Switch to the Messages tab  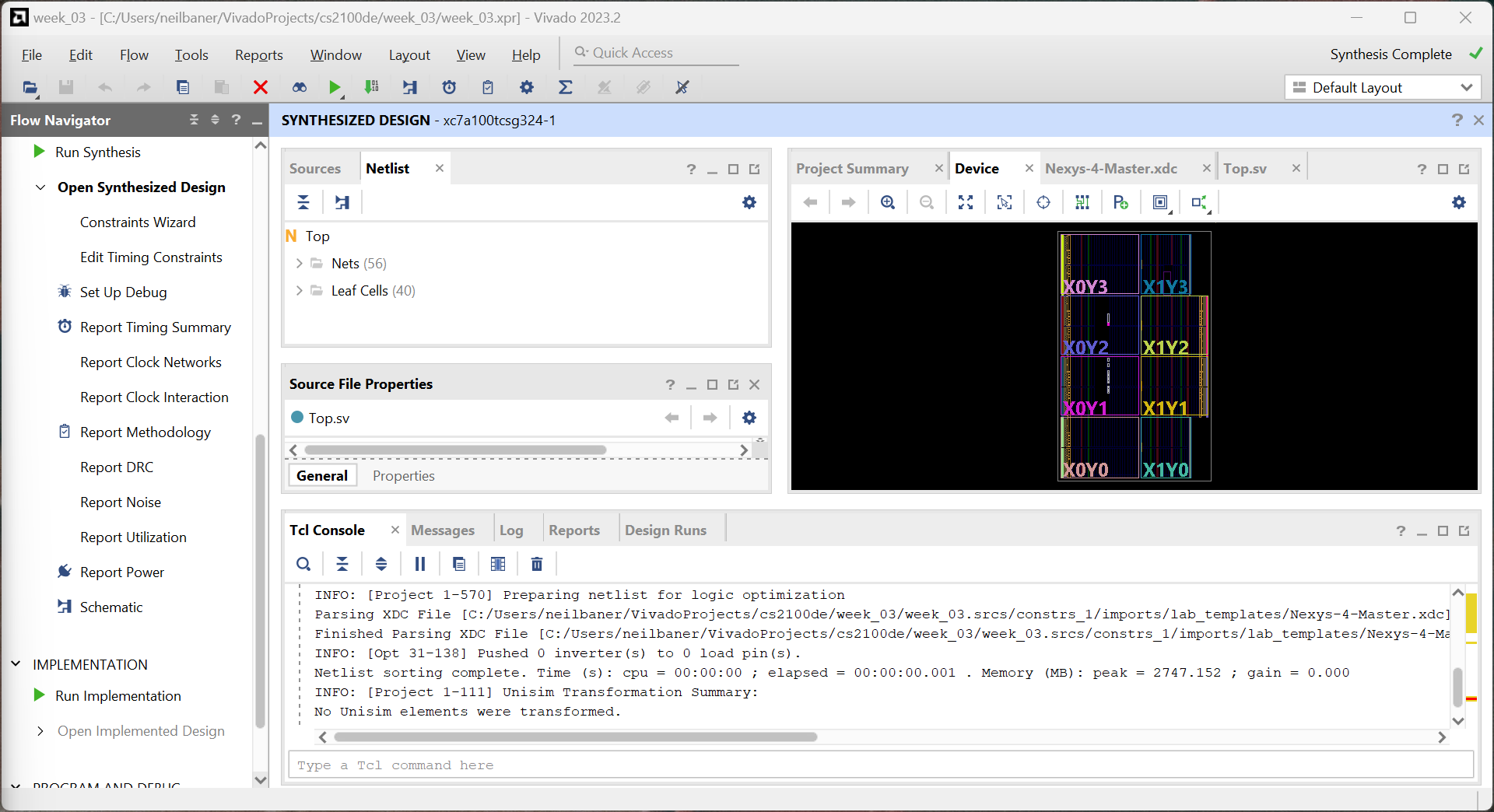point(443,530)
